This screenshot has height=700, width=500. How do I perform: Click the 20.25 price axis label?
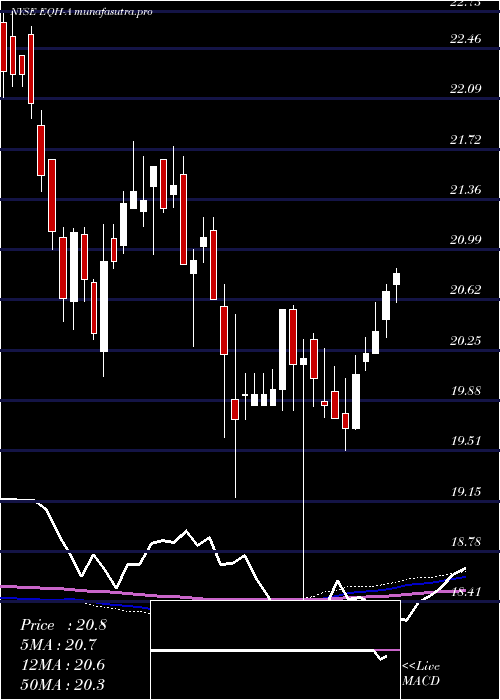(x=465, y=341)
